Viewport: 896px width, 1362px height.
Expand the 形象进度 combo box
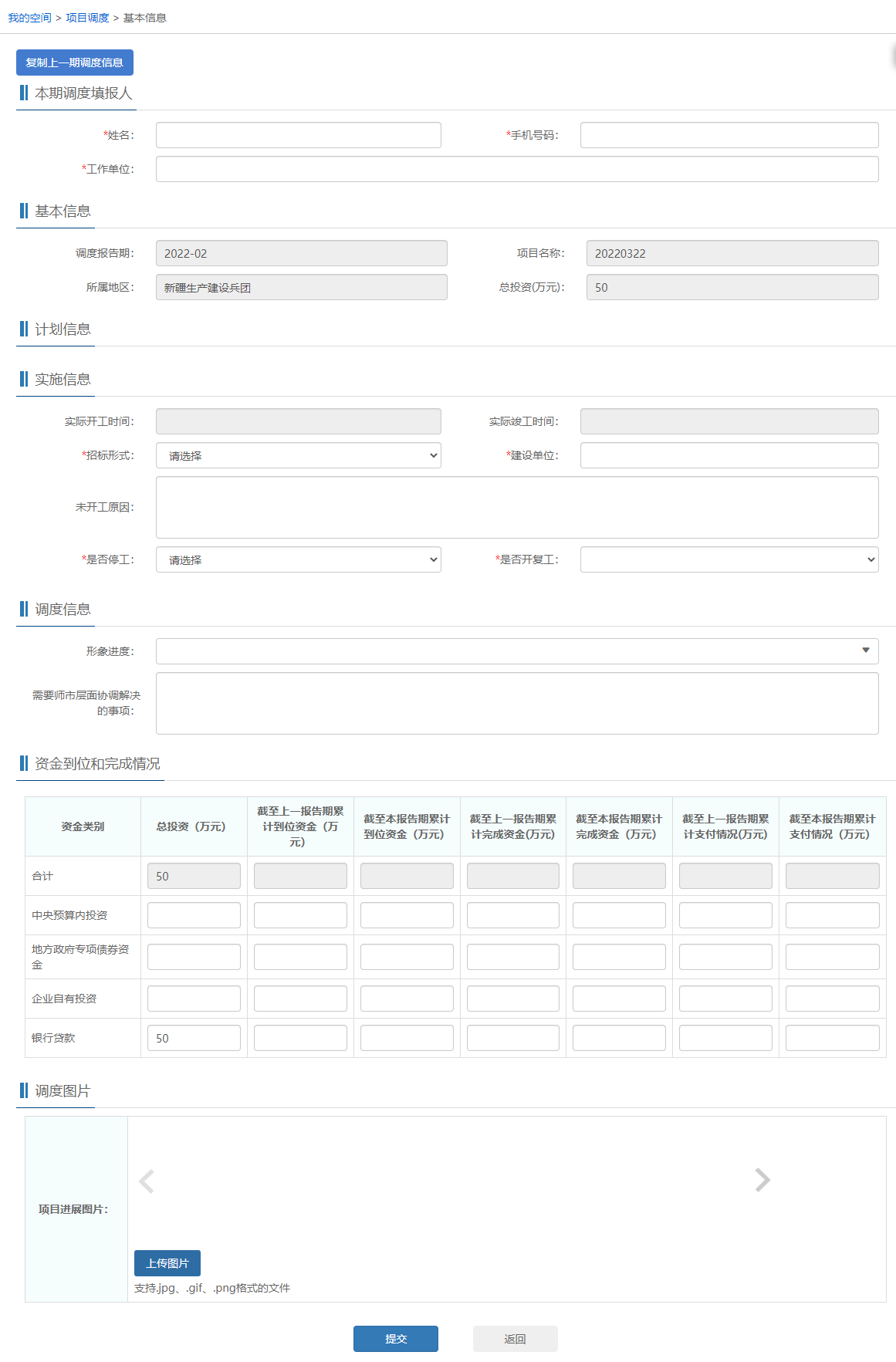click(516, 651)
